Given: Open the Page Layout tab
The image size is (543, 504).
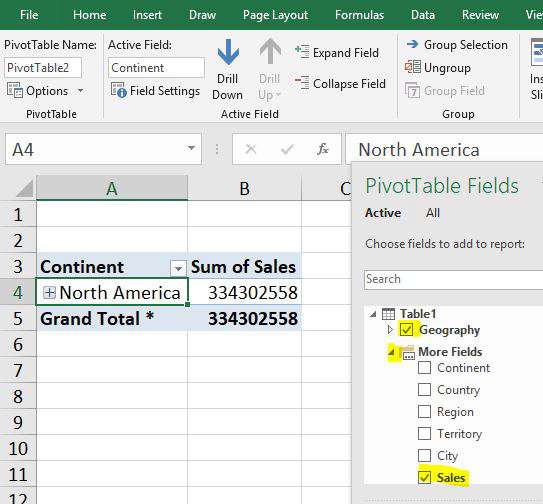Looking at the screenshot, I should coord(275,15).
